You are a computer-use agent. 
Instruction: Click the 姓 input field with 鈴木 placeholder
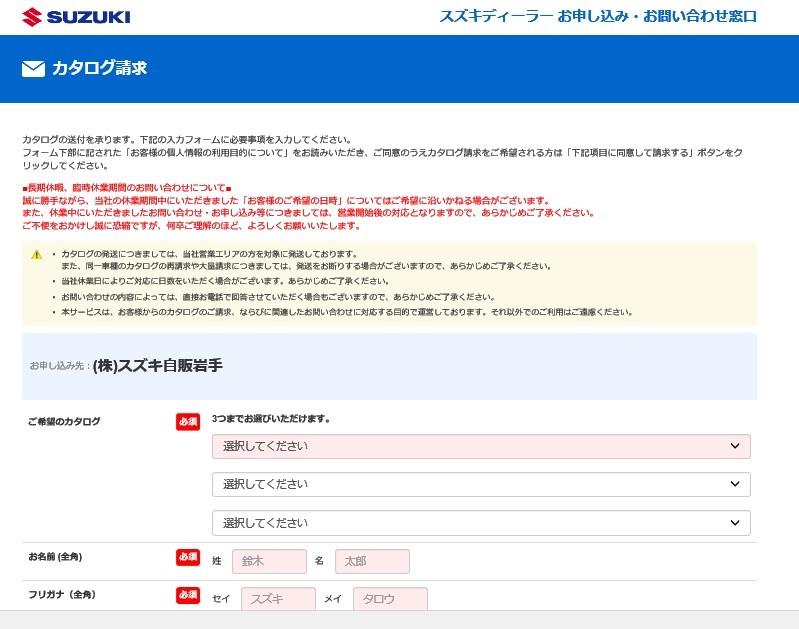(269, 561)
